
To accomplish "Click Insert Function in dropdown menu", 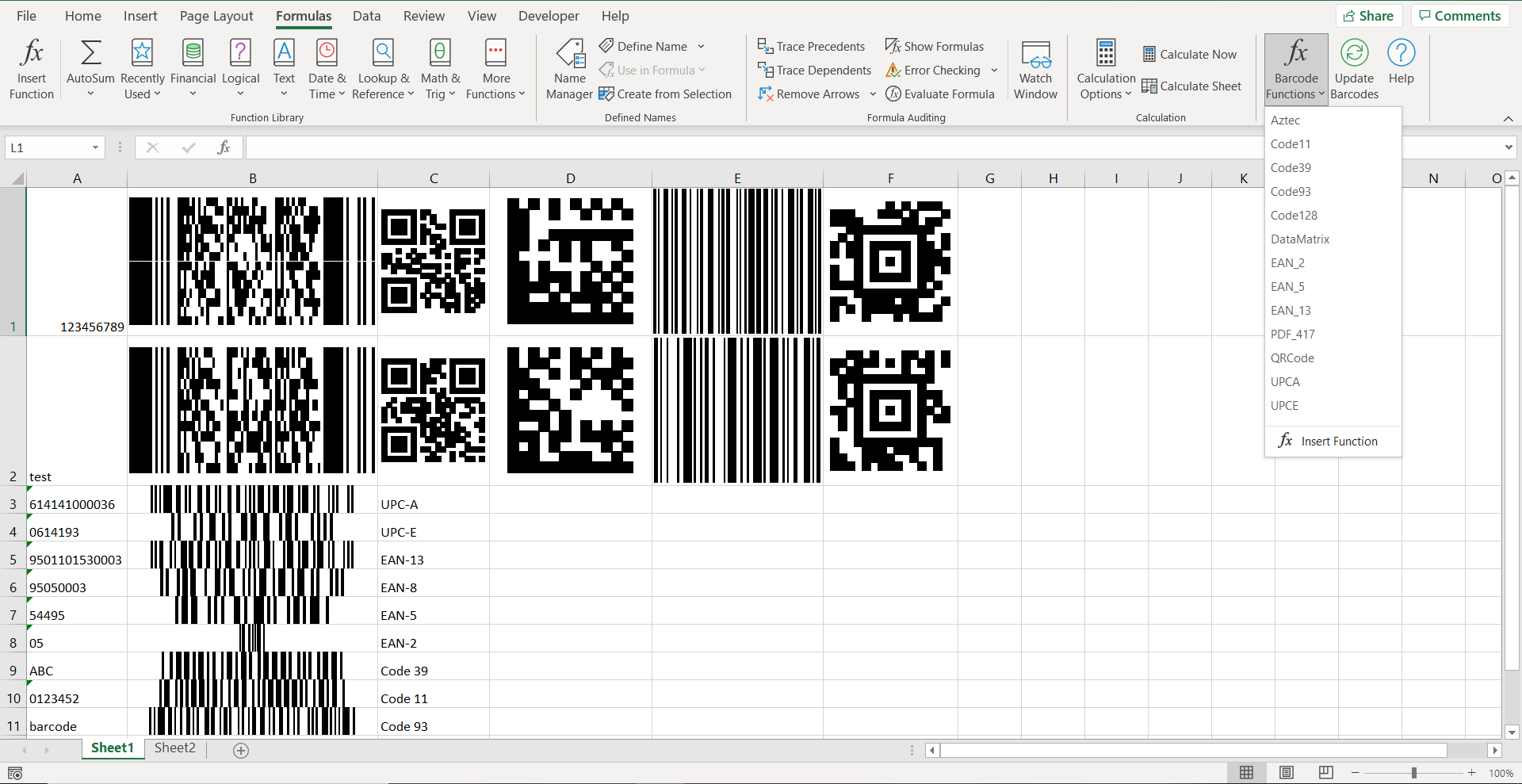I will tap(1333, 442).
